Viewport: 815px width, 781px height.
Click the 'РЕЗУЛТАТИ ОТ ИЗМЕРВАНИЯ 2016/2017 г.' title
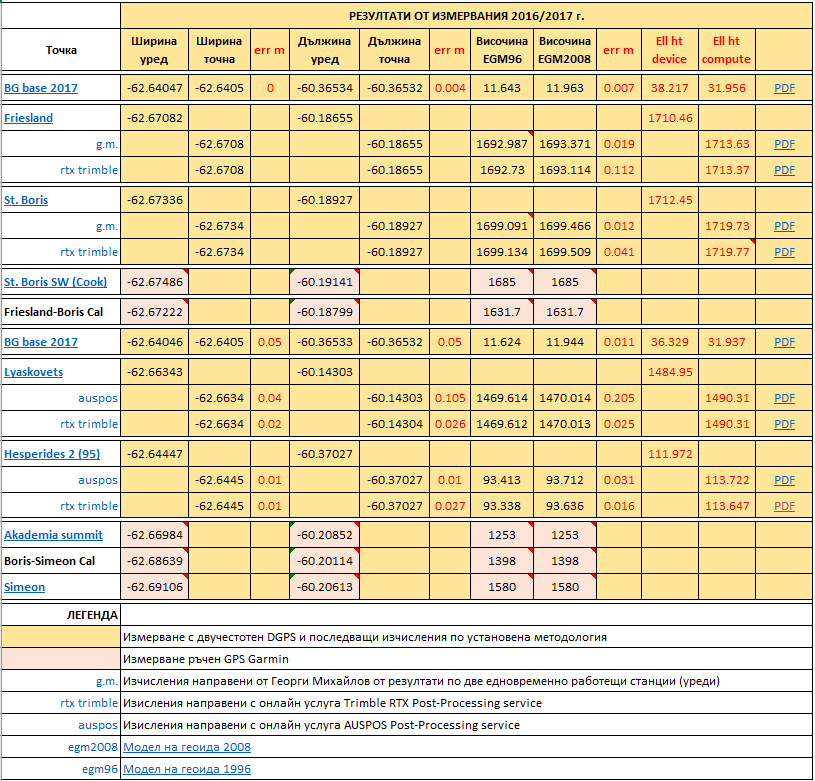tap(466, 16)
